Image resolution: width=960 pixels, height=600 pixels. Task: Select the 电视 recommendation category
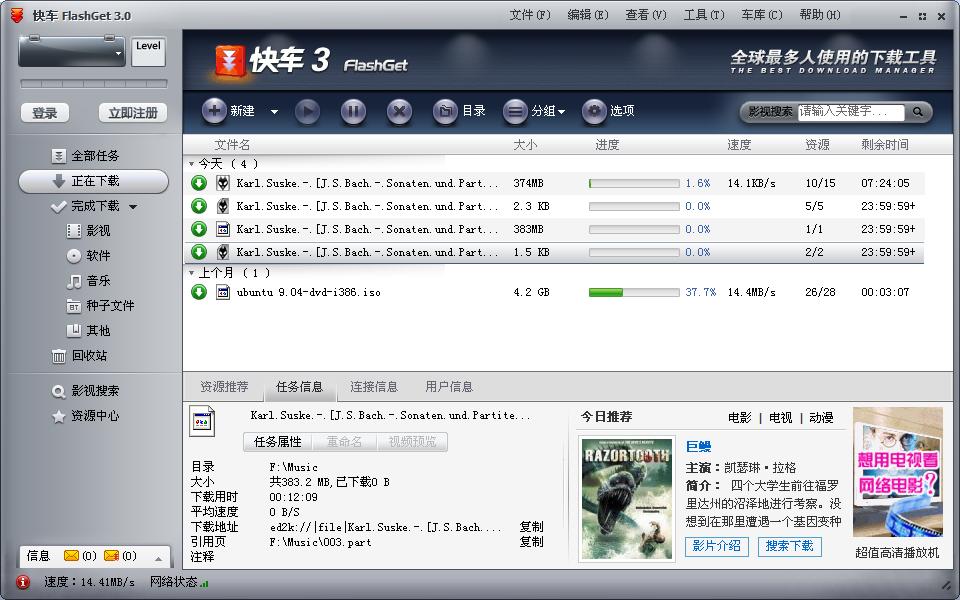tap(781, 418)
